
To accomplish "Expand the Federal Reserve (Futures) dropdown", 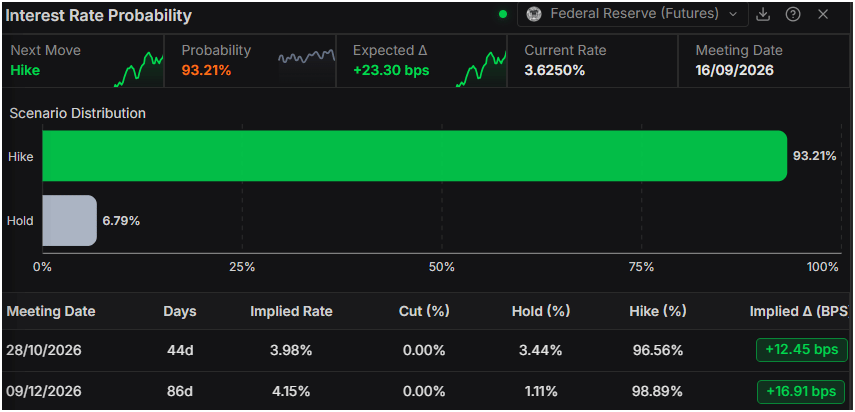I will pos(633,14).
